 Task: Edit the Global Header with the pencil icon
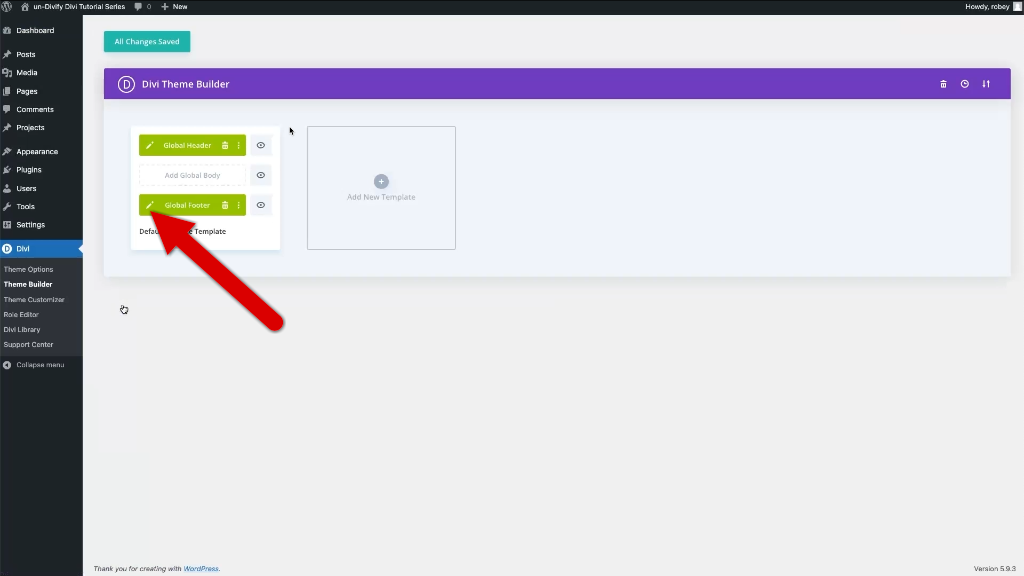150,146
